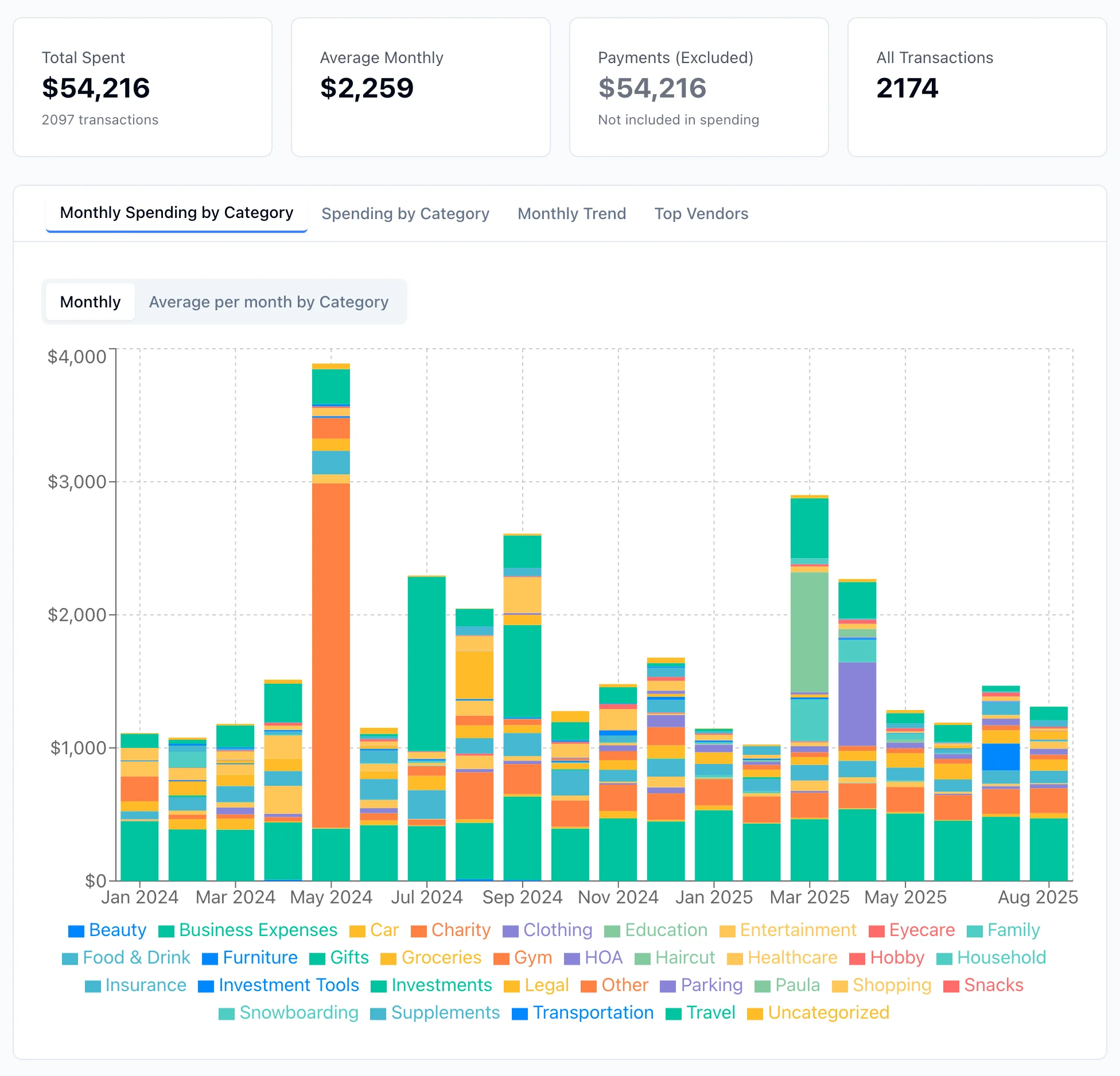Viewport: 1120px width, 1076px height.
Task: Click the Average Monthly $2,259 value
Action: click(367, 88)
